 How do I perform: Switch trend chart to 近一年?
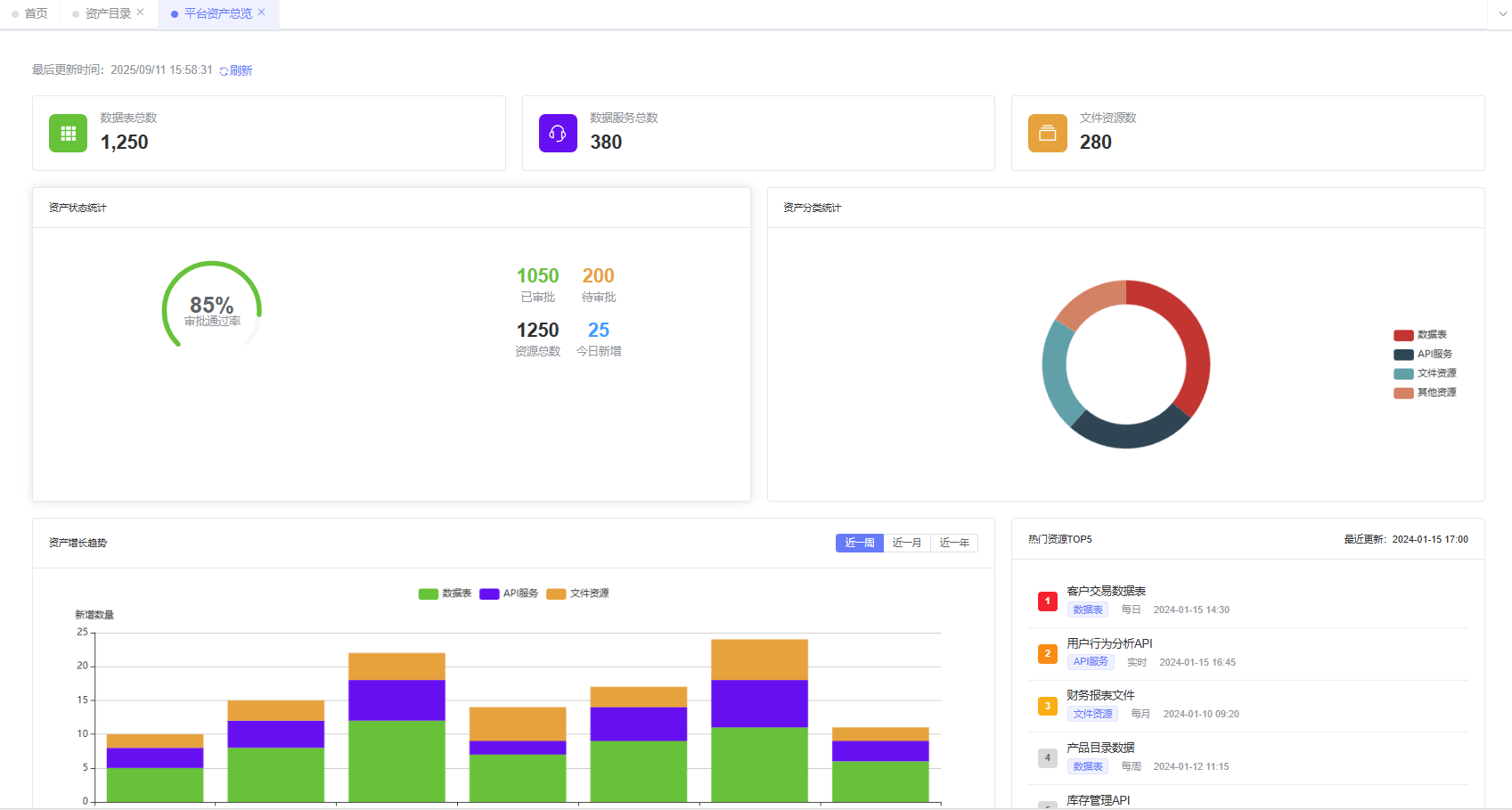tap(953, 543)
